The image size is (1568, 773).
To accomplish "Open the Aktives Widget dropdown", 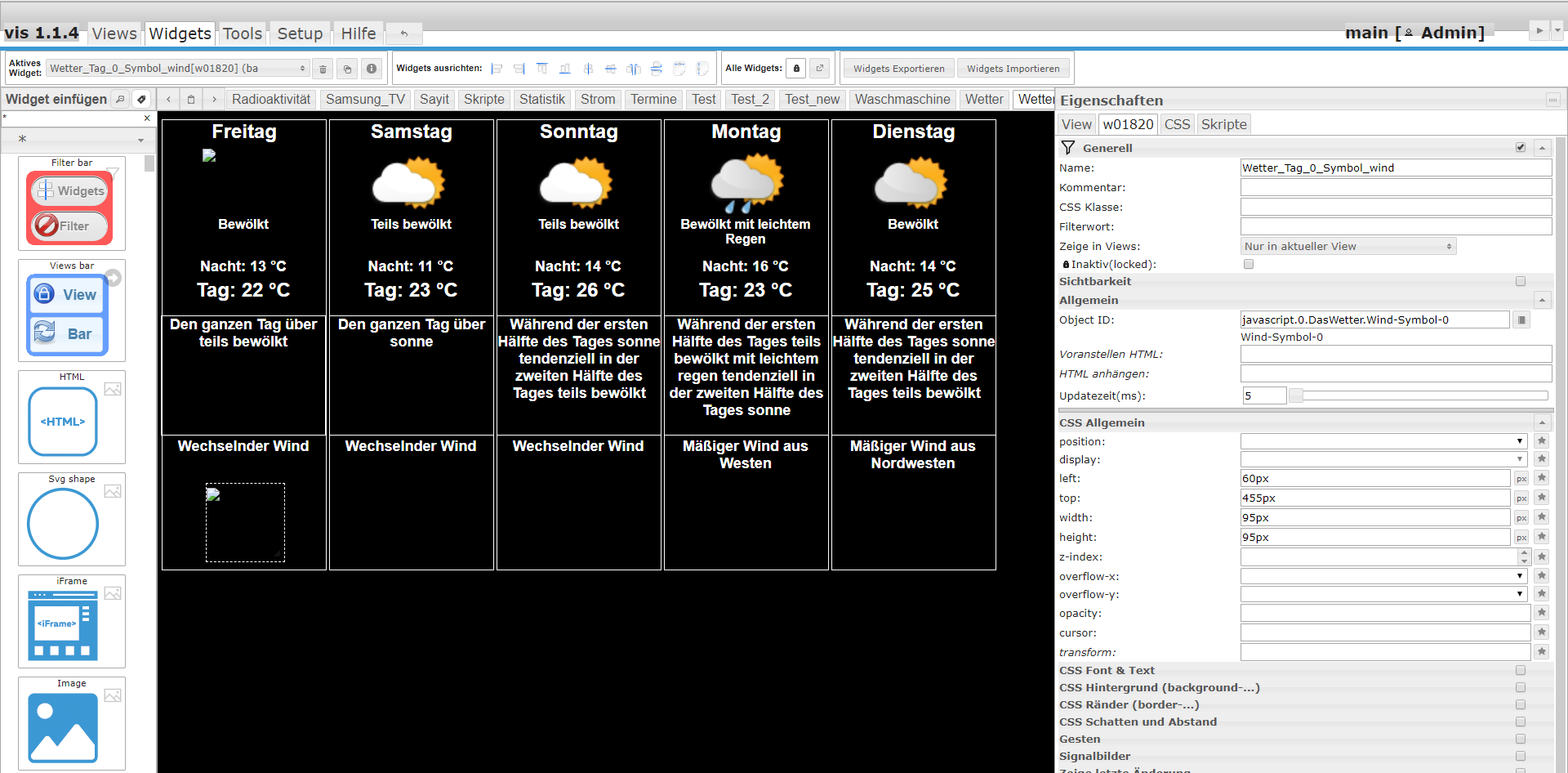I will pos(177,69).
